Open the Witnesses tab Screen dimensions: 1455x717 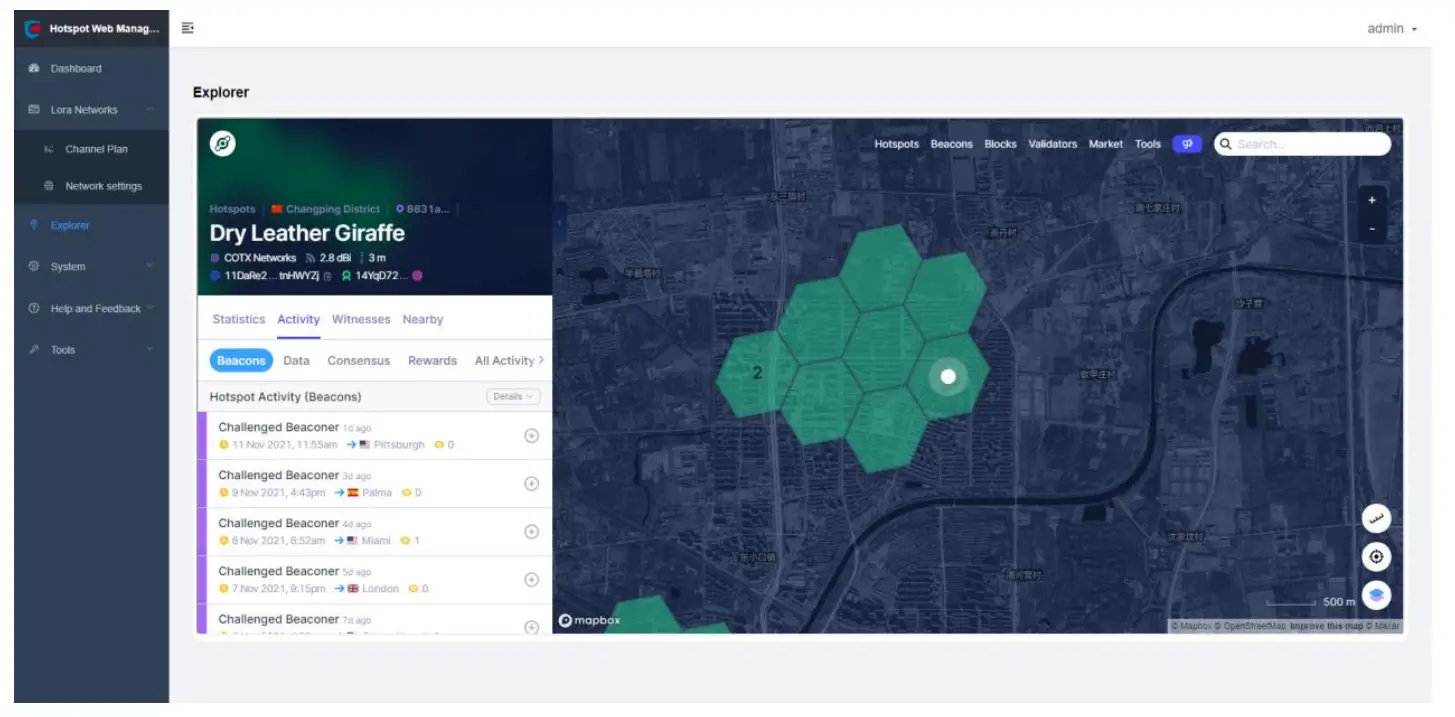click(361, 320)
